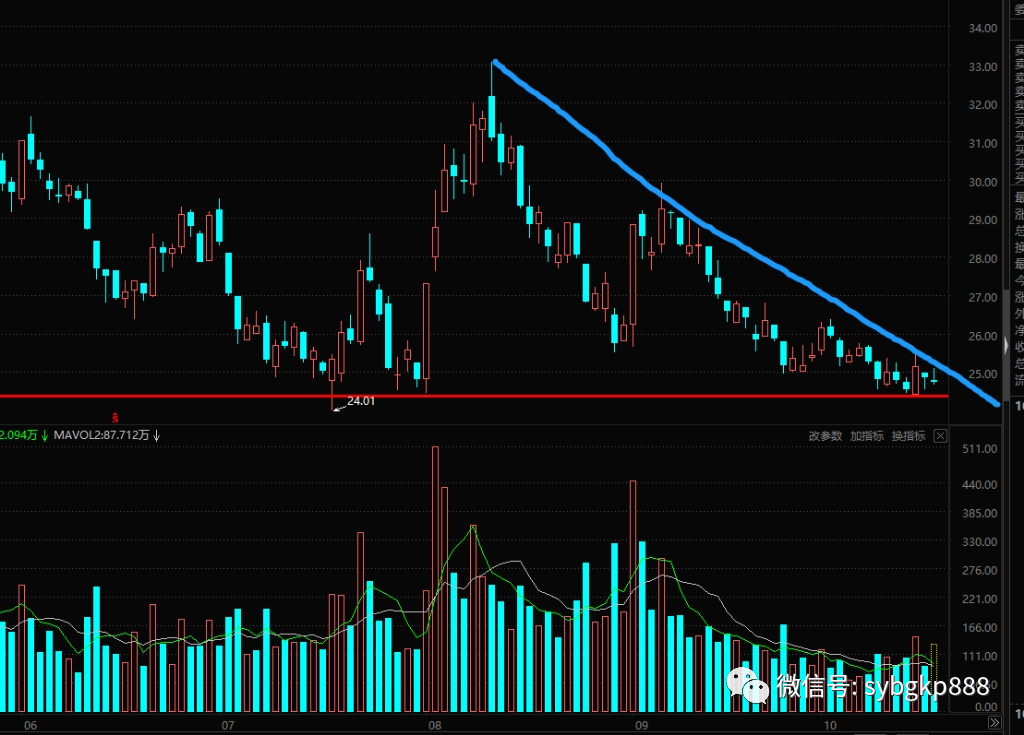Click the 33.00 price axis label
1024x735 pixels.
(x=982, y=67)
